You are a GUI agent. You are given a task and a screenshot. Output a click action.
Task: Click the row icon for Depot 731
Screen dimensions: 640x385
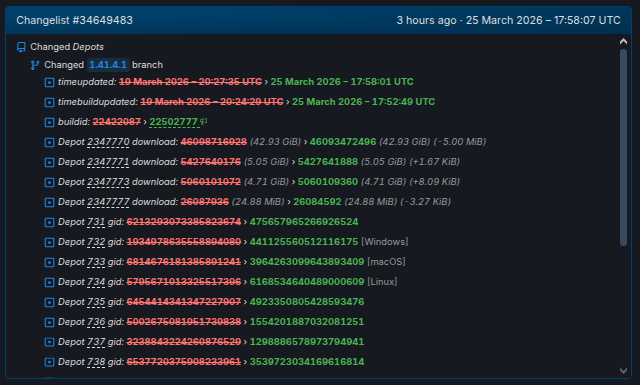coord(49,223)
